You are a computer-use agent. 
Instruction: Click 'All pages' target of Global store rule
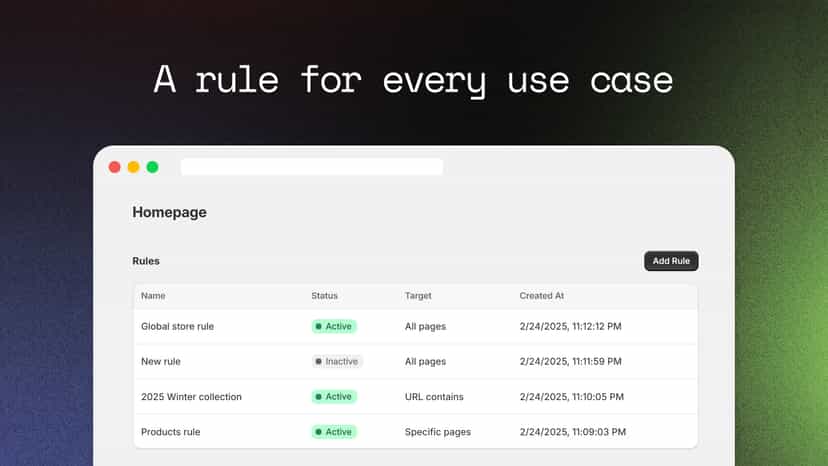click(425, 327)
